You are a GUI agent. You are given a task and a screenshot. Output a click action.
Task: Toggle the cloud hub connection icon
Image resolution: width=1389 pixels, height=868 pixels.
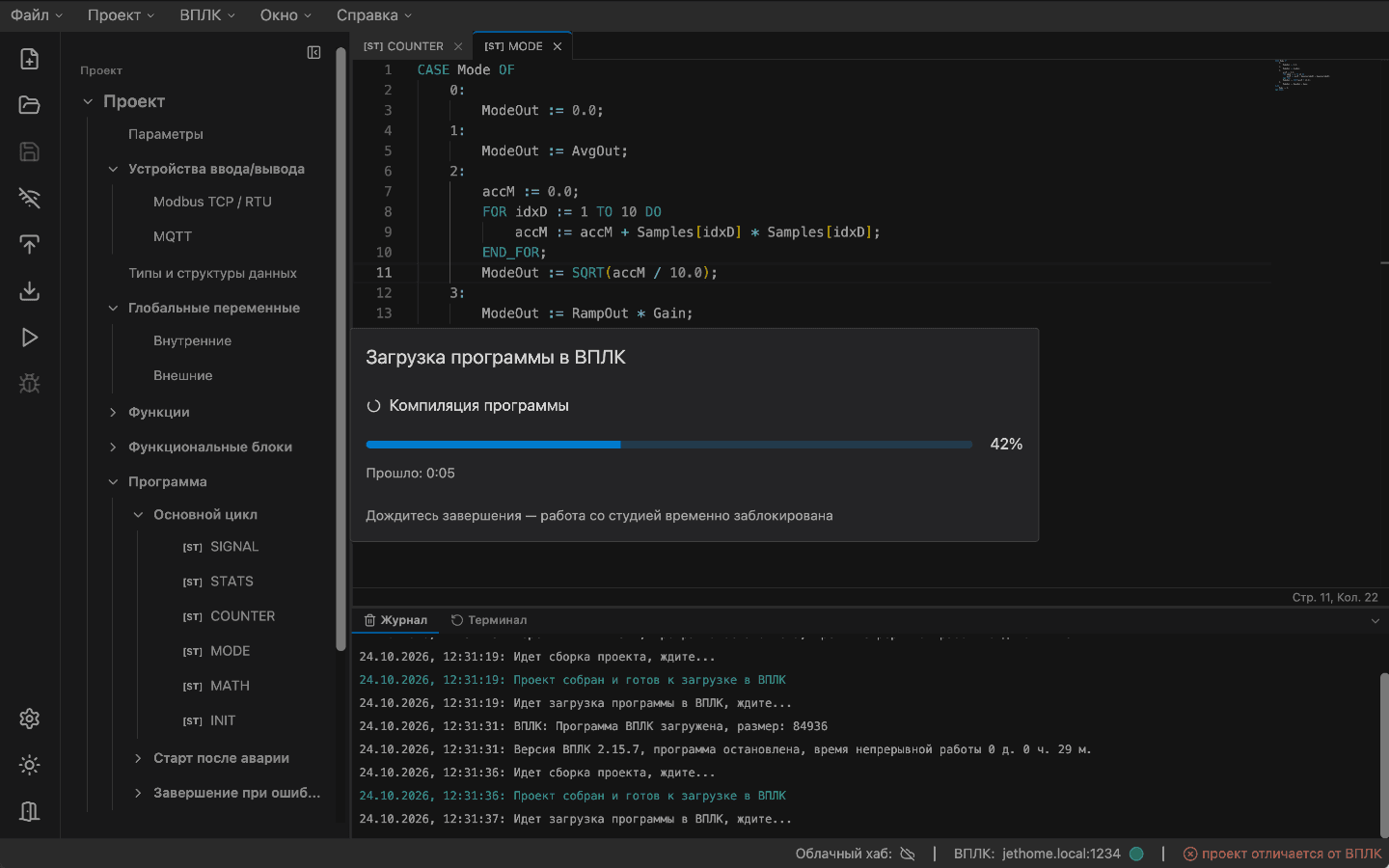coord(908,854)
